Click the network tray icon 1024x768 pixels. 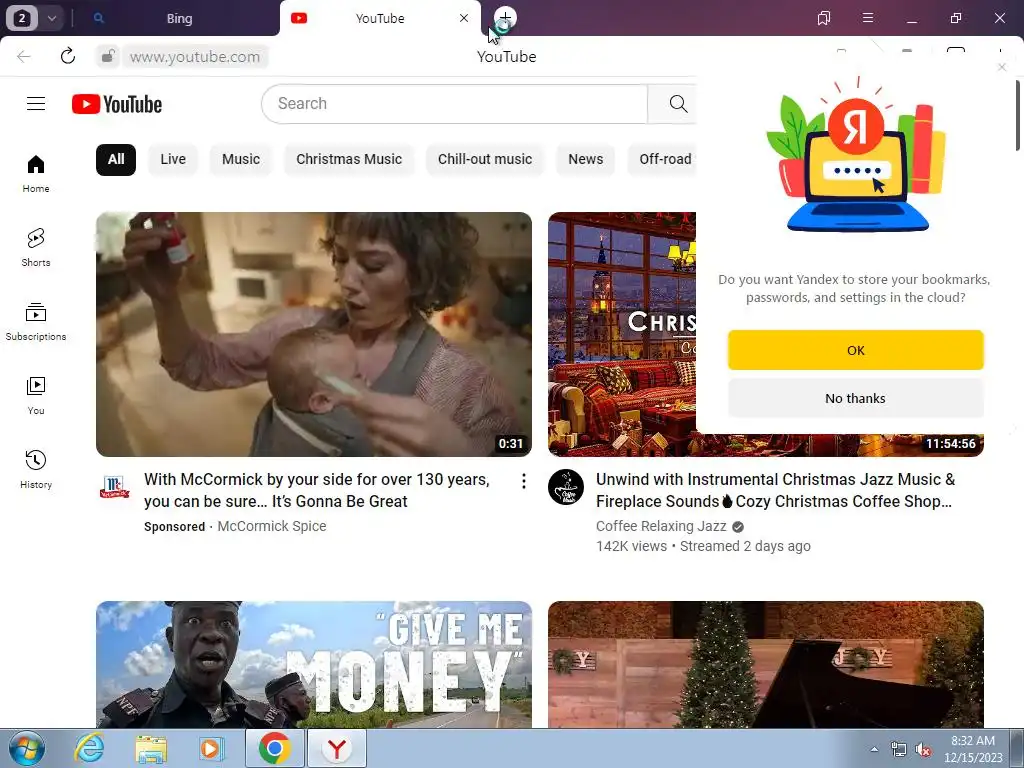pyautogui.click(x=899, y=750)
